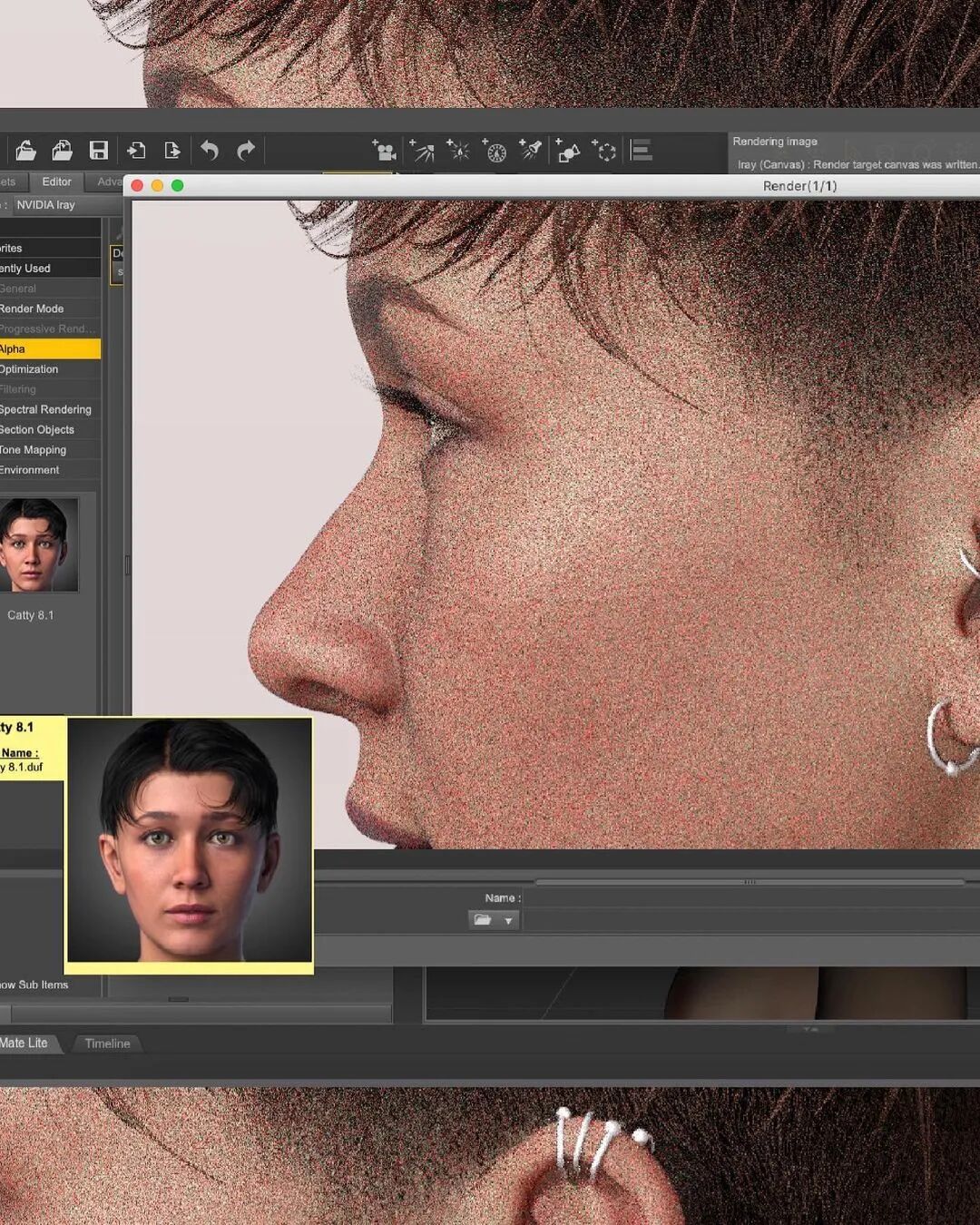Click the Open File folder icon

click(25, 150)
